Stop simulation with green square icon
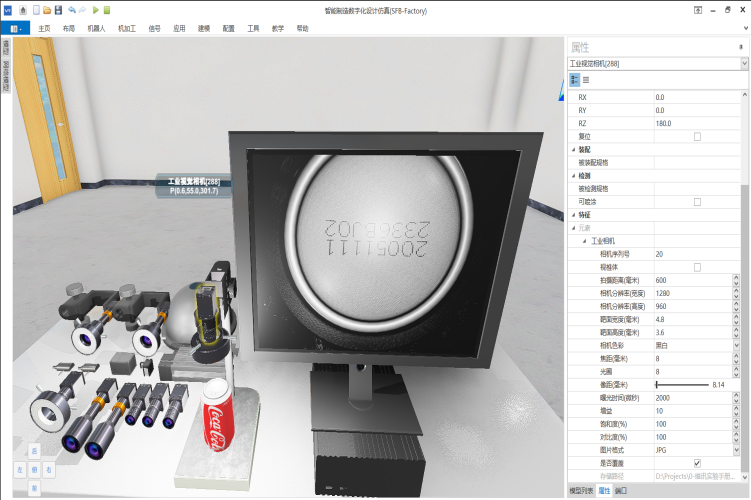751x500 pixels. 107,10
